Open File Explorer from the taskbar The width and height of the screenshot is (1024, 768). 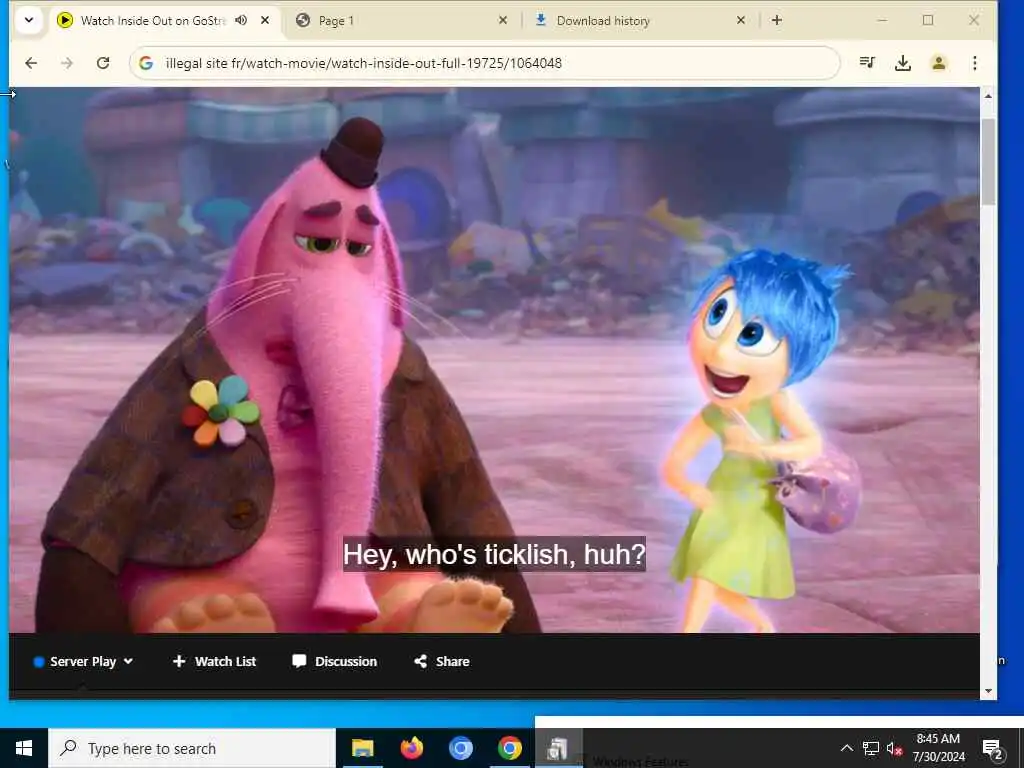pos(362,748)
